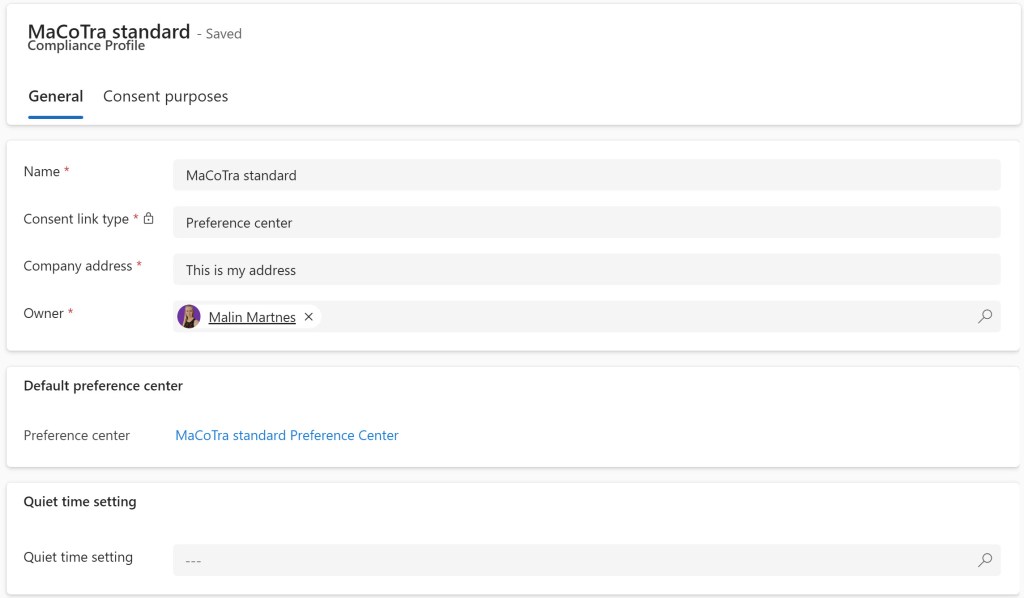
Task: Click the required asterisk next to Name
Action: (69, 167)
